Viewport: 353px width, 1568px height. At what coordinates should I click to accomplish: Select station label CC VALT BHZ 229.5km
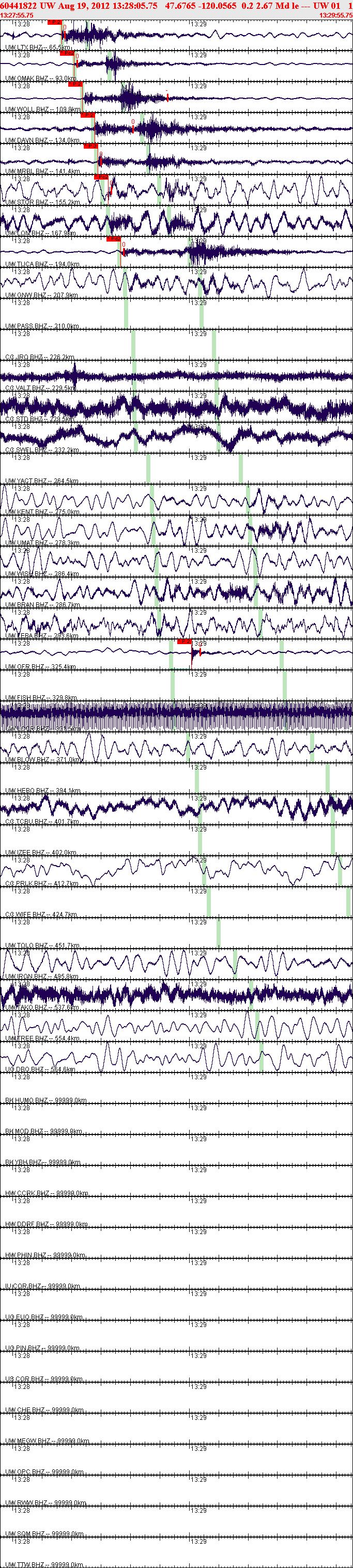pyautogui.click(x=41, y=388)
